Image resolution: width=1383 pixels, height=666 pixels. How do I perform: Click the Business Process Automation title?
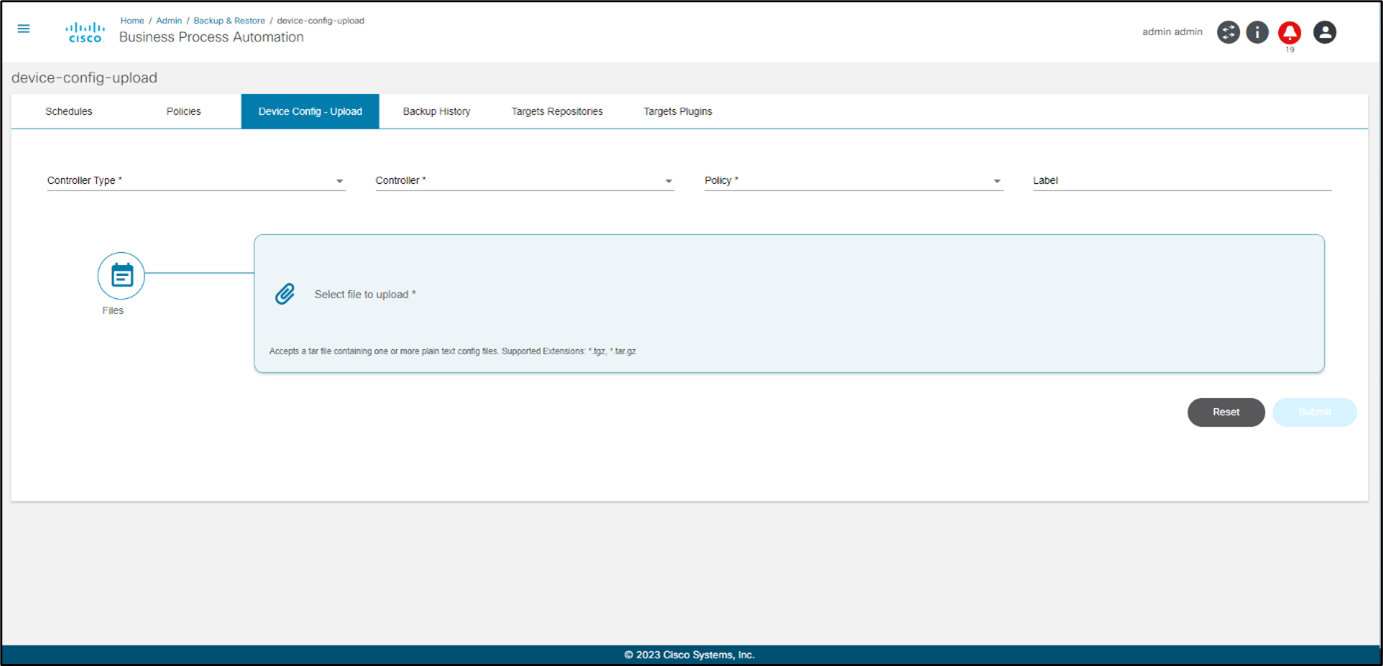point(211,37)
